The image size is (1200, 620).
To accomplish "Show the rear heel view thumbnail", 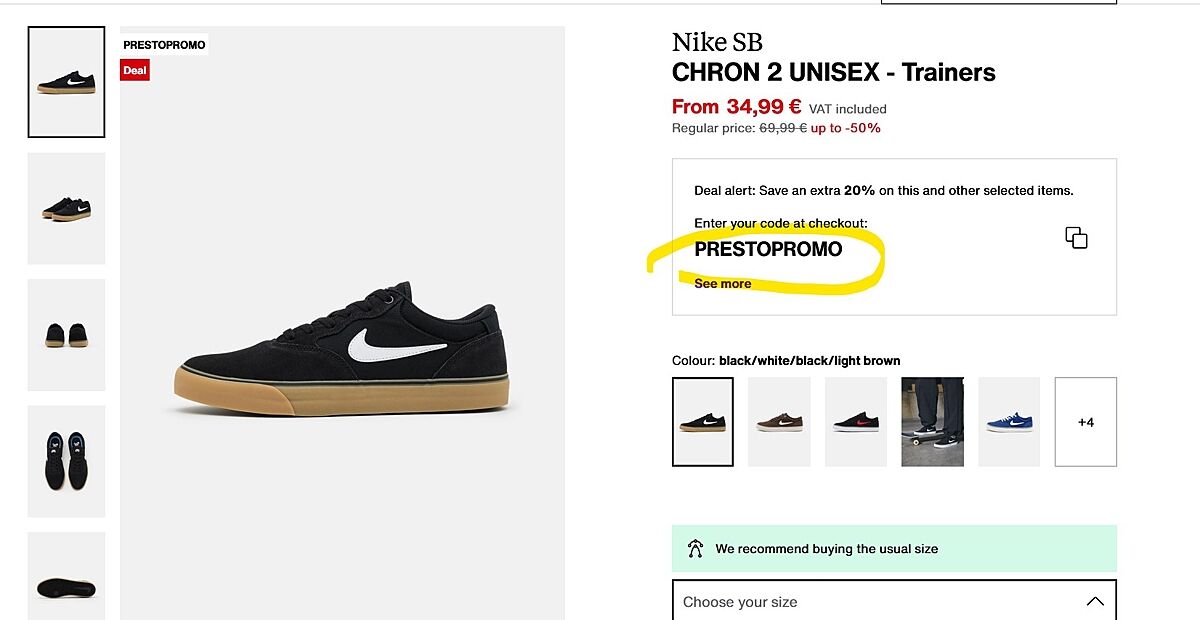I will 66,335.
